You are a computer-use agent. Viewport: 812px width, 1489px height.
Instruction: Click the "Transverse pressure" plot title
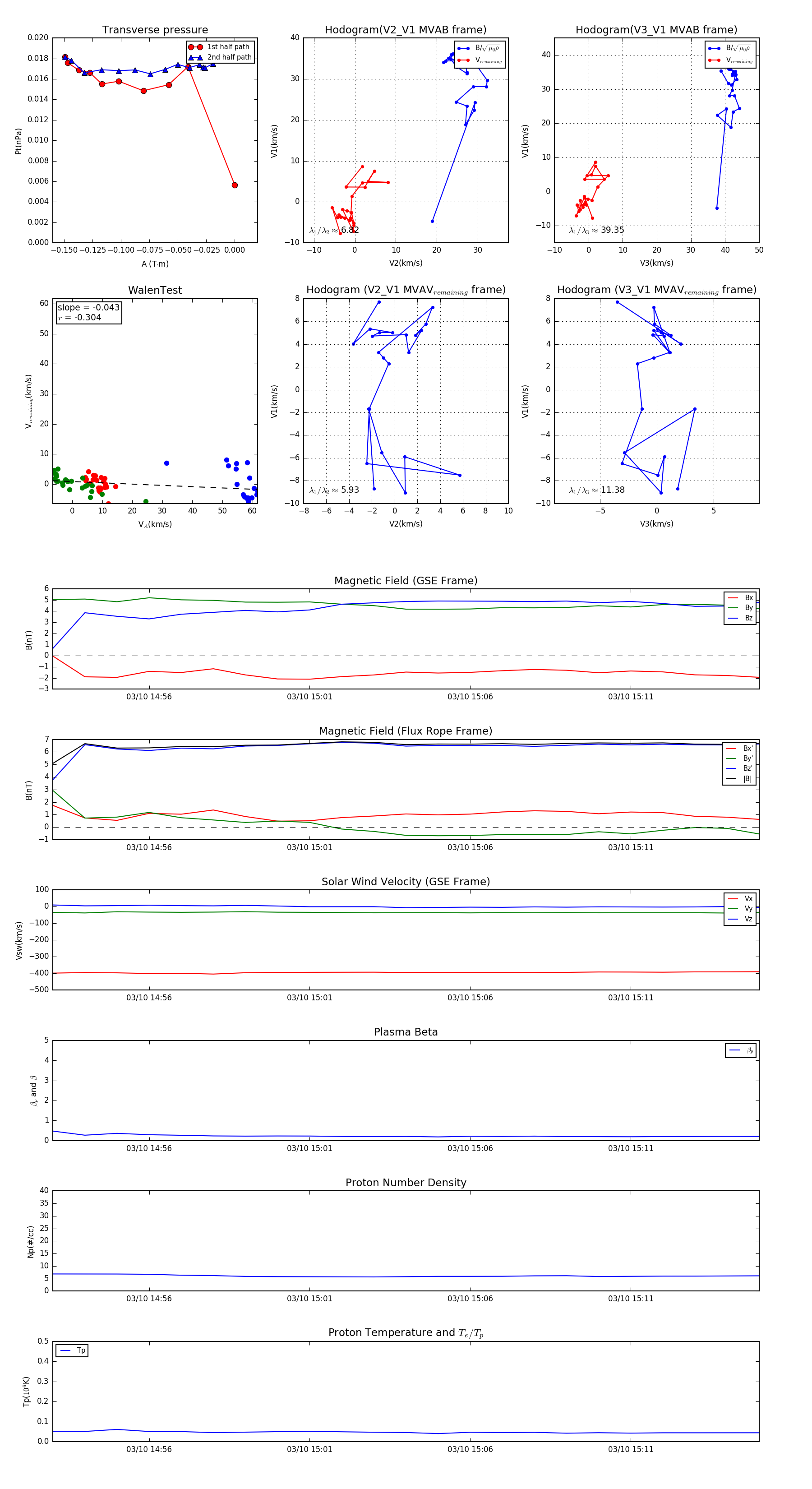click(155, 30)
